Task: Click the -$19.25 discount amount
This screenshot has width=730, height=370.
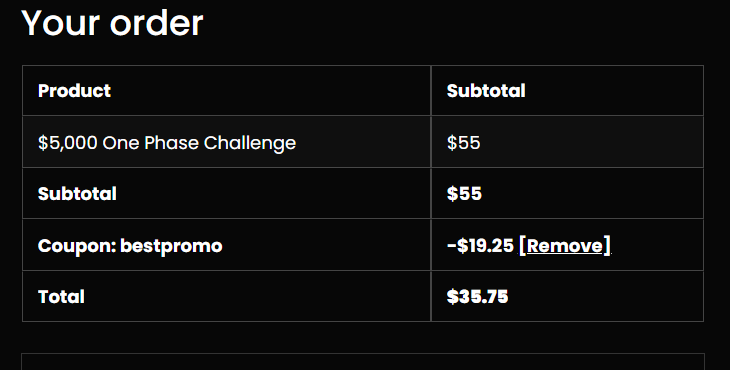Action: (480, 246)
